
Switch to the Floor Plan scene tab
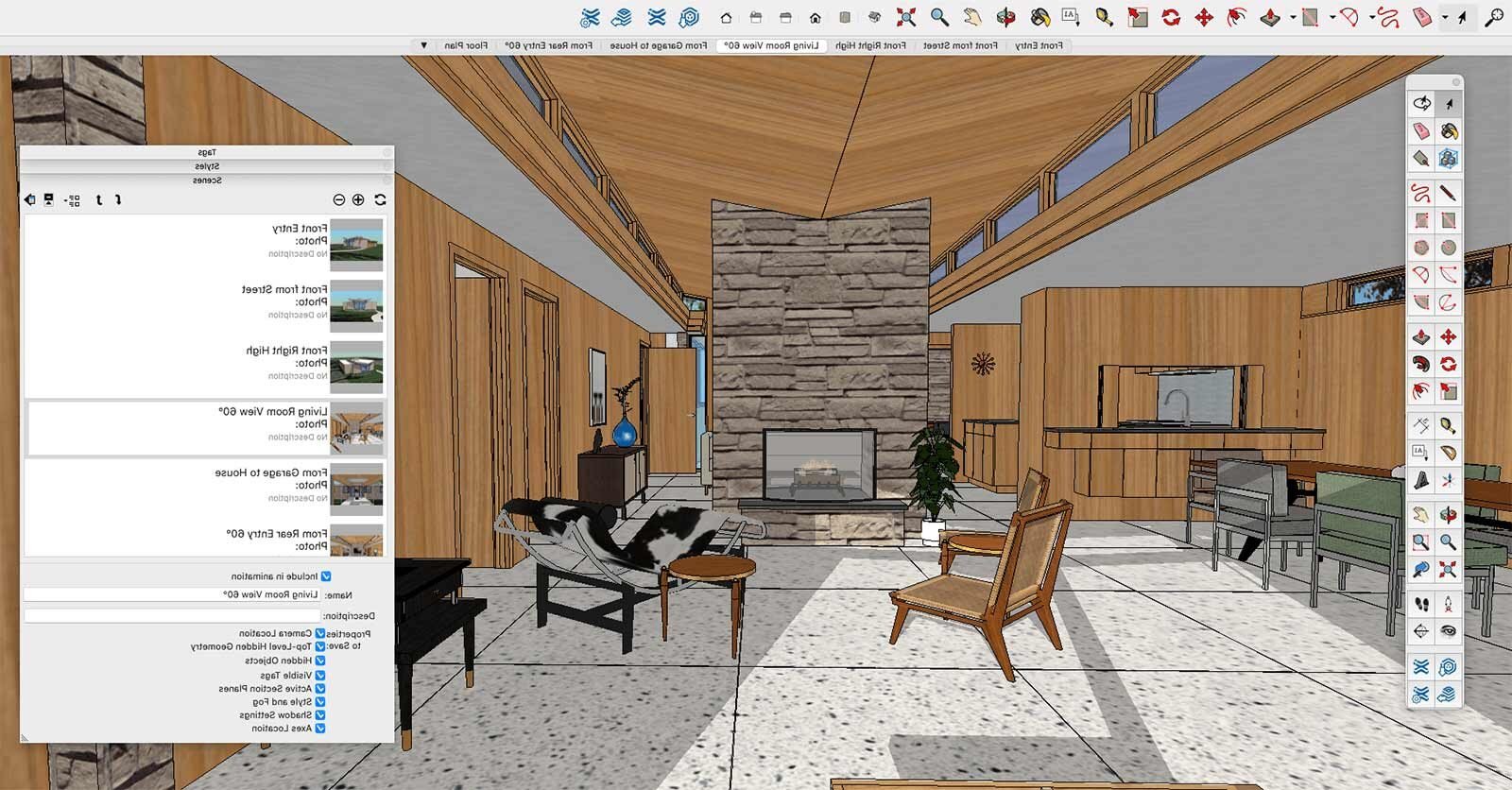[466, 45]
